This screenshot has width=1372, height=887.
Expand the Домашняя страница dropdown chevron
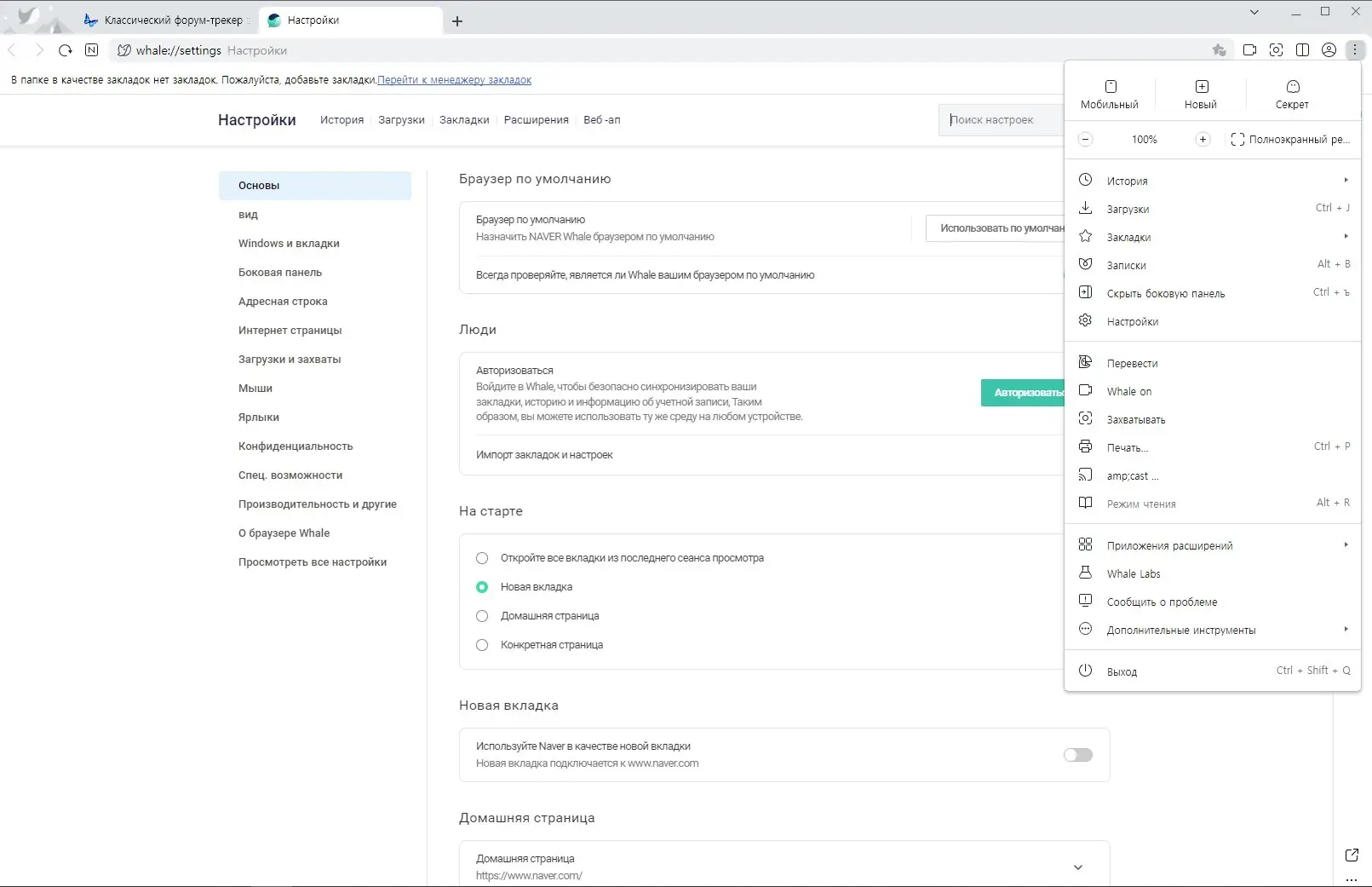(1077, 867)
